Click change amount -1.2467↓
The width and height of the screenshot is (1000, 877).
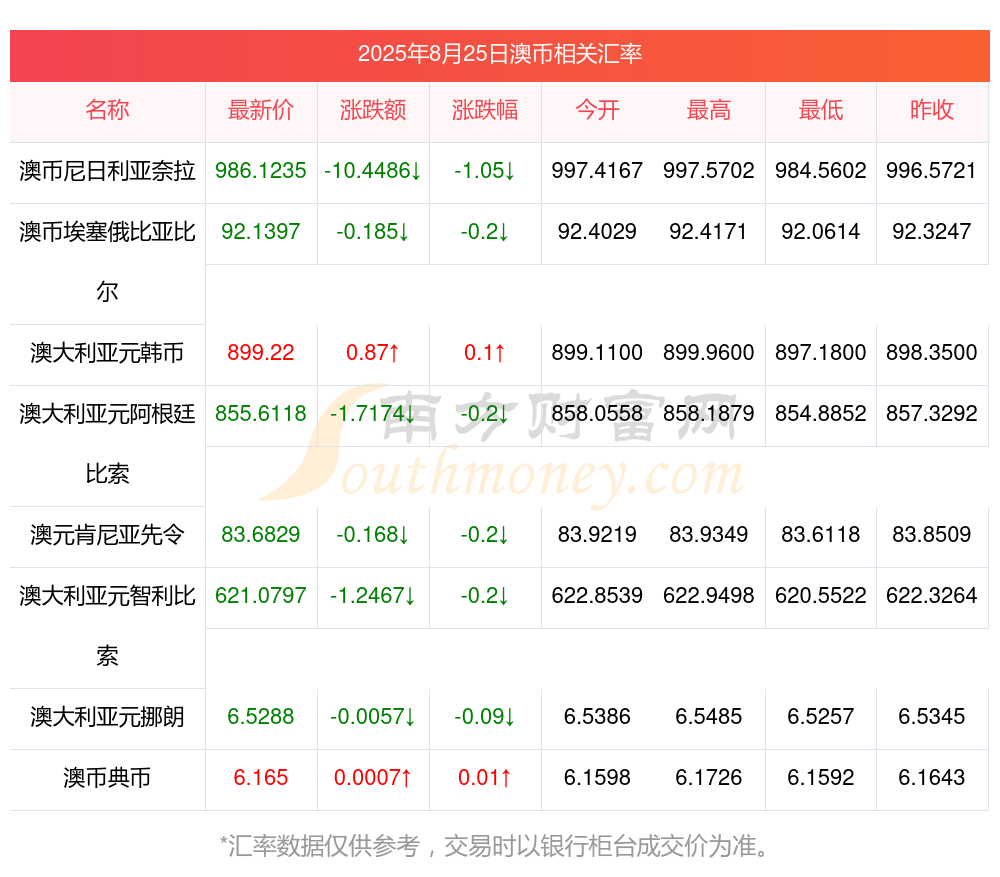coord(373,596)
